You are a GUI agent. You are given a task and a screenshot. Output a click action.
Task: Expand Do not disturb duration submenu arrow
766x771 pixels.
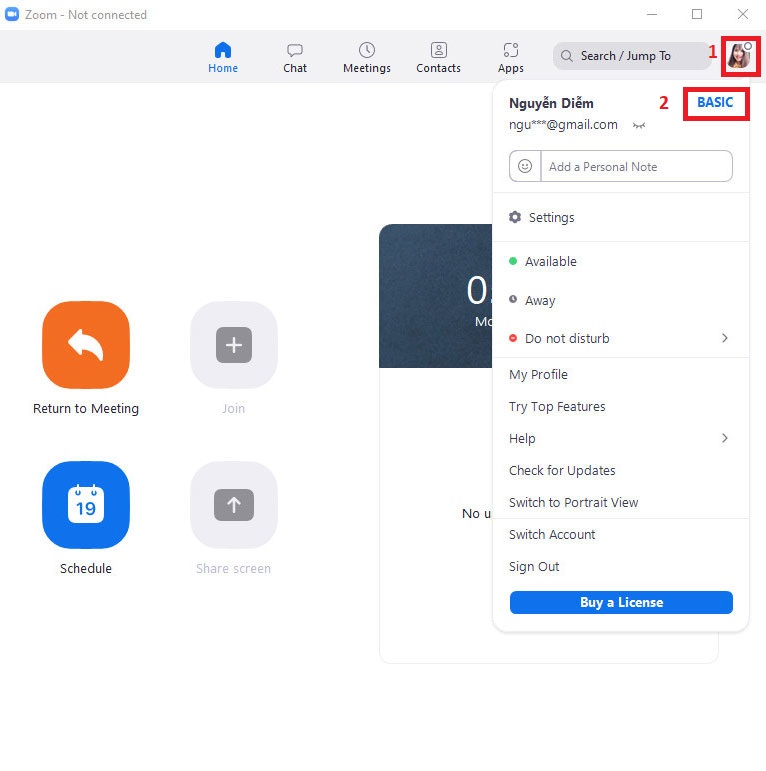click(x=725, y=338)
